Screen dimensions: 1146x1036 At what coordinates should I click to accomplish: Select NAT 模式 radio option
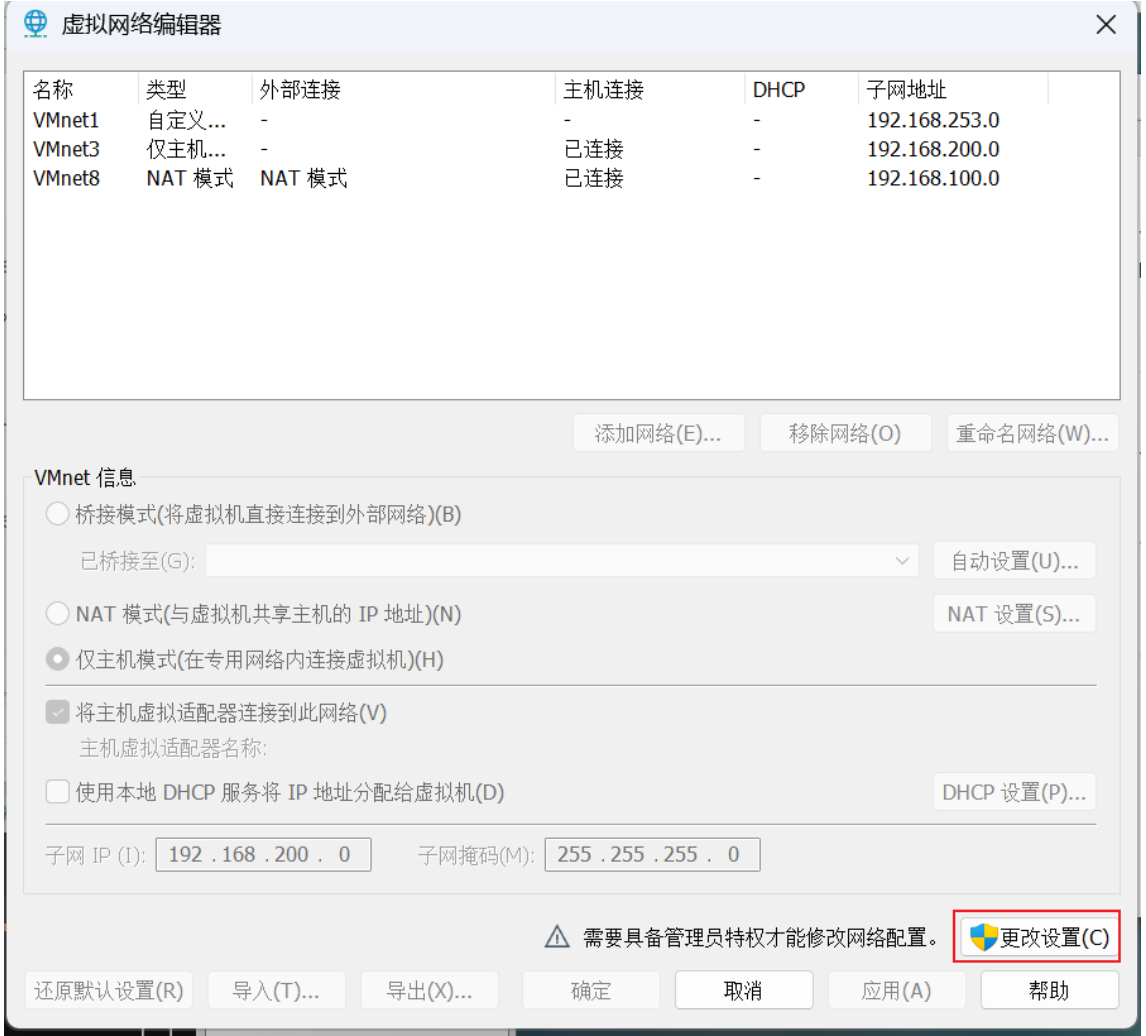pos(57,613)
